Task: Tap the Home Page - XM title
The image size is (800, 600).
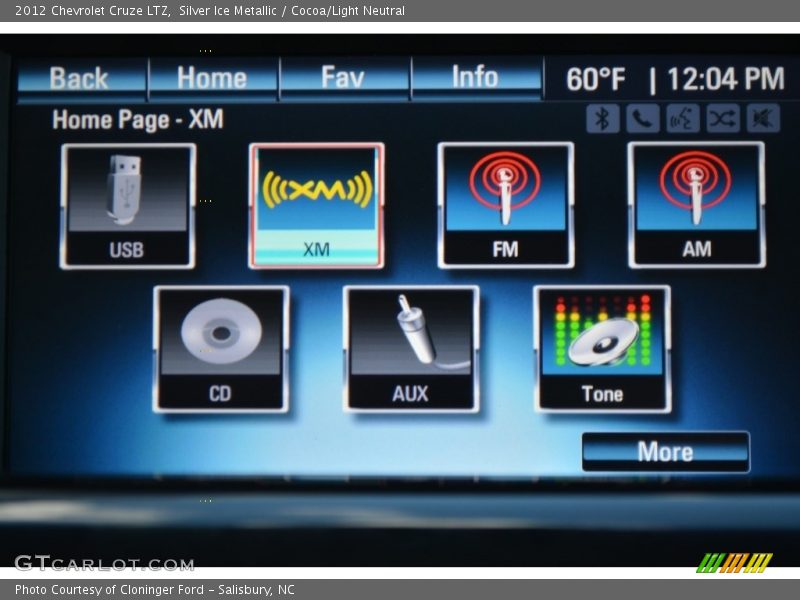Action: 138,120
